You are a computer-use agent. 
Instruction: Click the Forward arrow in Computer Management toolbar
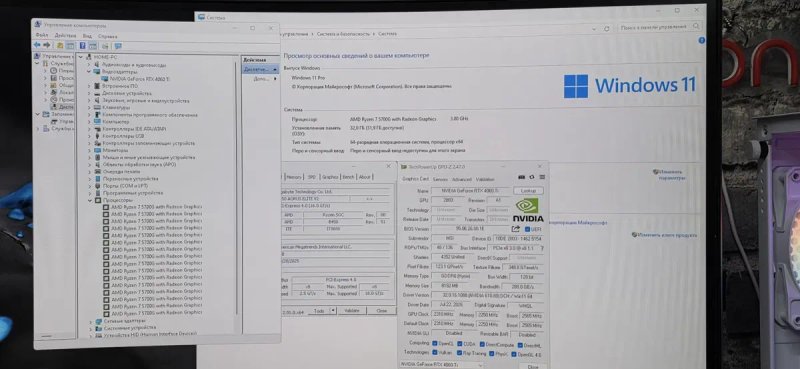click(47, 45)
